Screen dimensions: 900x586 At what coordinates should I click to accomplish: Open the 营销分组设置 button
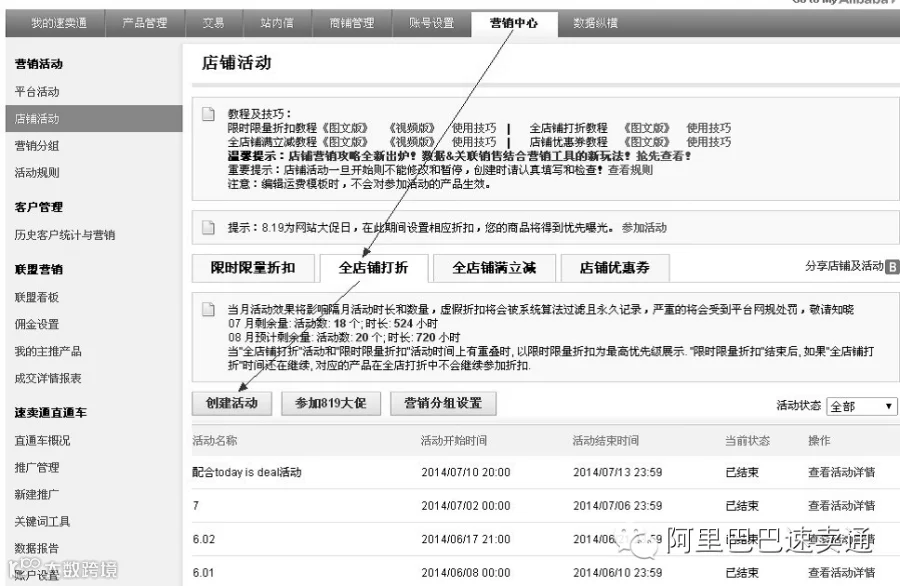443,403
